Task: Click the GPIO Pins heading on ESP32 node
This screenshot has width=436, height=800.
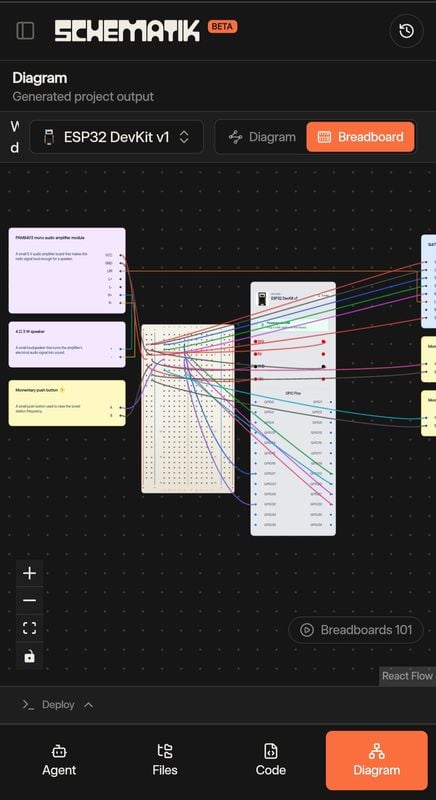Action: tap(293, 393)
